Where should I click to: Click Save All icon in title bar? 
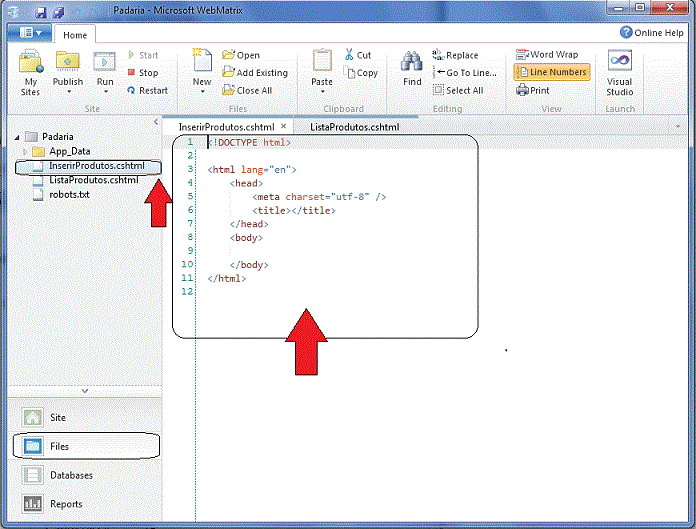click(59, 12)
